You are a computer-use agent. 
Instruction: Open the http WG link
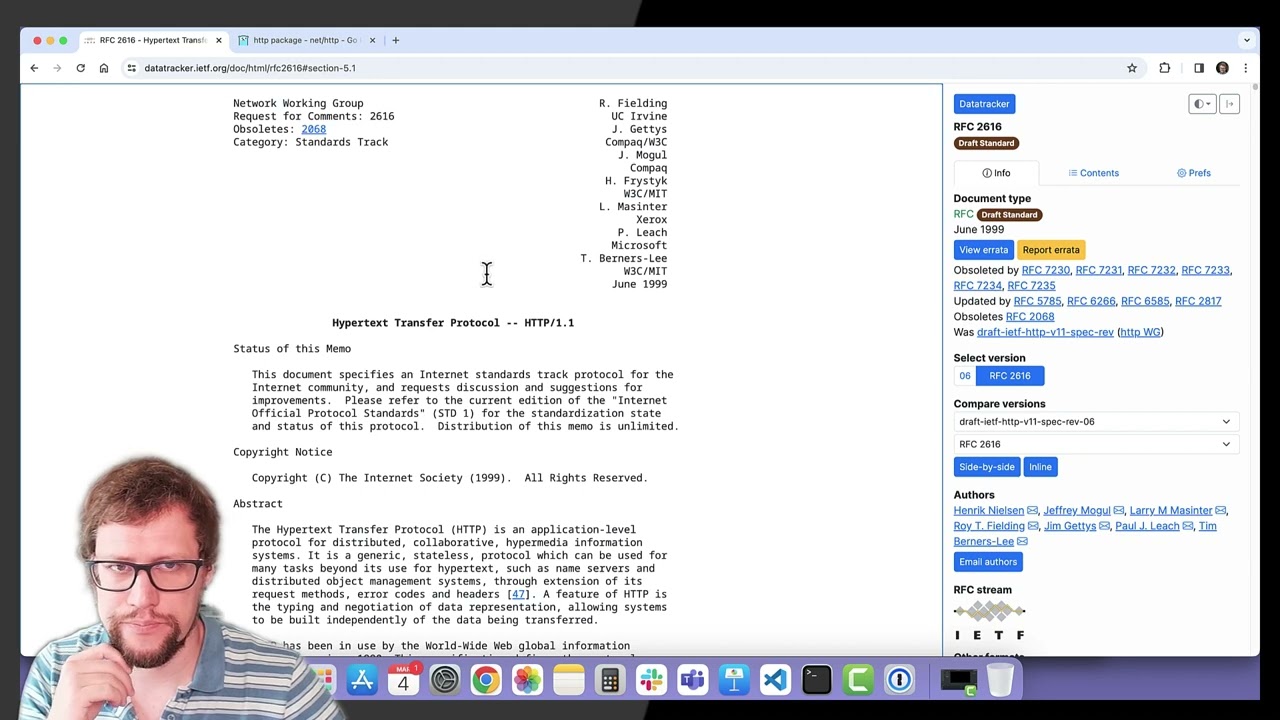tap(1140, 332)
